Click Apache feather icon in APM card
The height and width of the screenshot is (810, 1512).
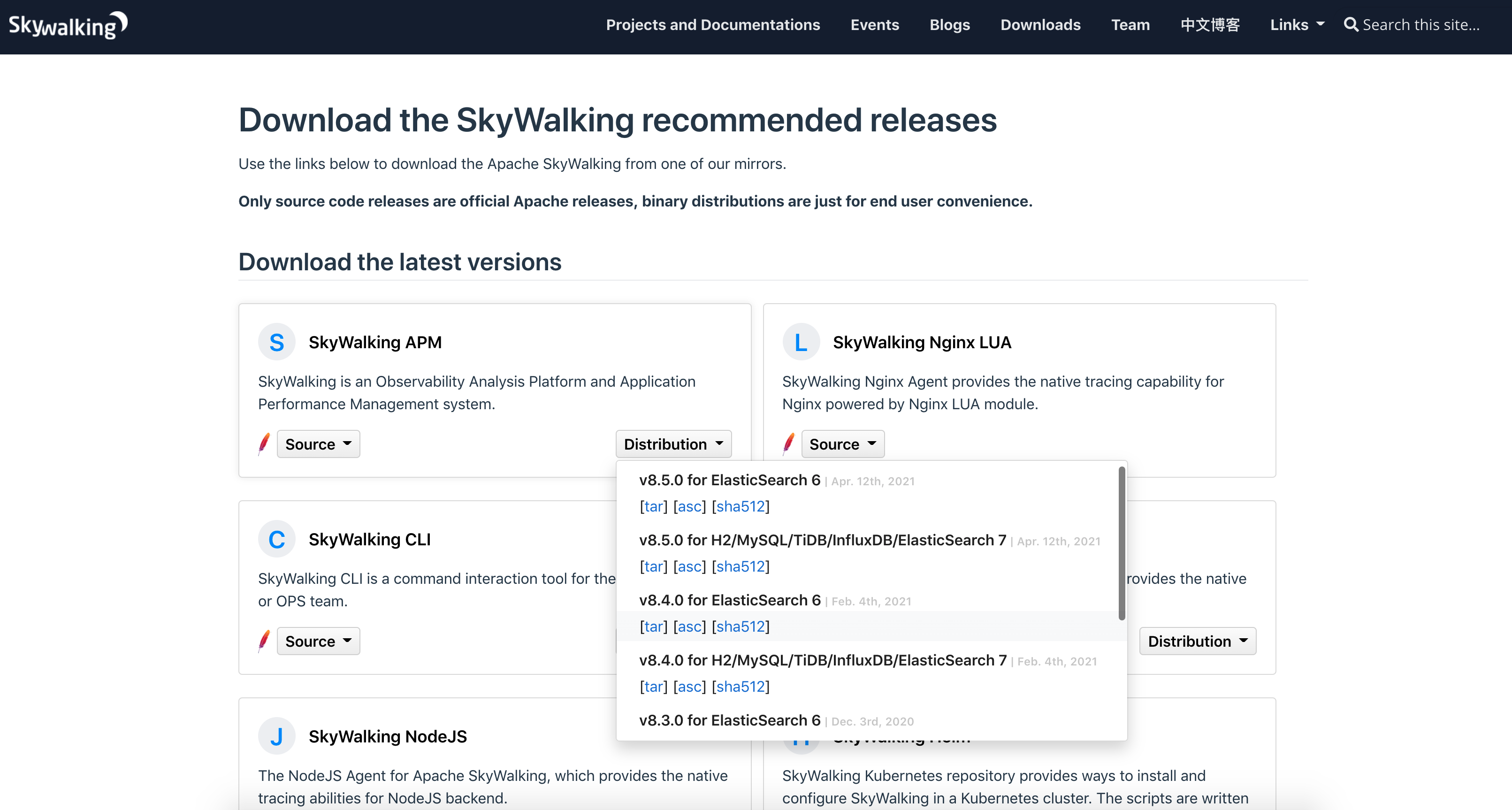pyautogui.click(x=264, y=444)
